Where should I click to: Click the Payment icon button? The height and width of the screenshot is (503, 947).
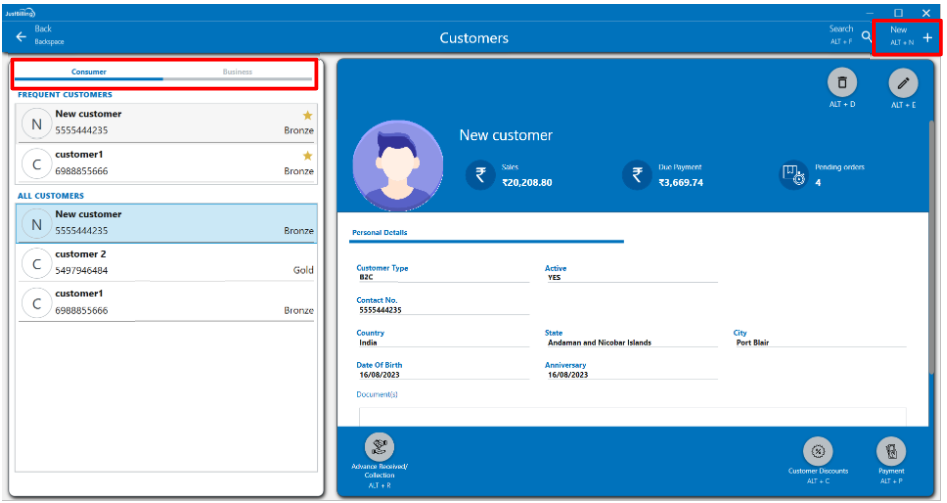(890, 451)
